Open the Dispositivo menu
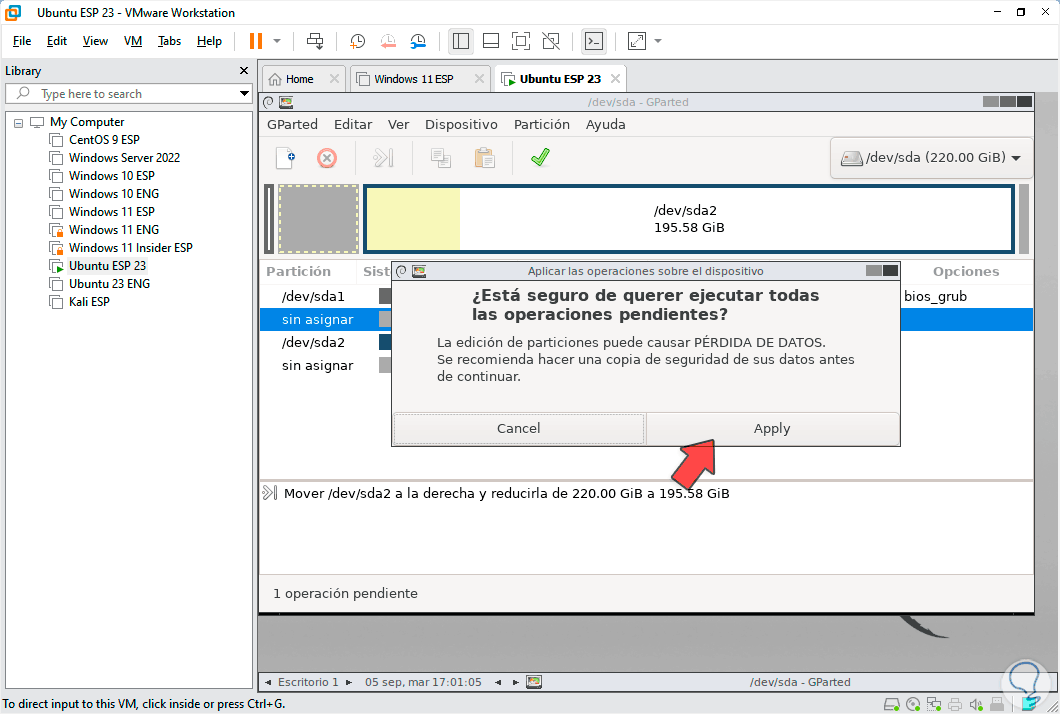The width and height of the screenshot is (1060, 714). [x=461, y=124]
